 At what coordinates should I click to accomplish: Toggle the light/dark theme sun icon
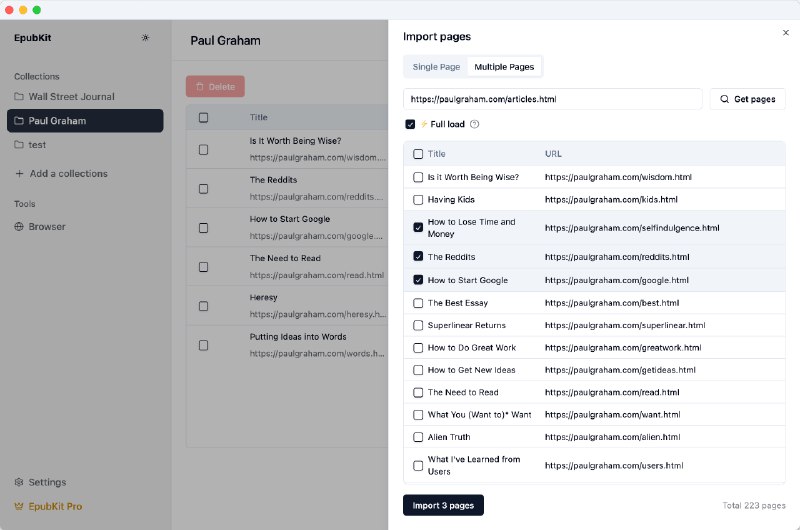click(x=146, y=38)
